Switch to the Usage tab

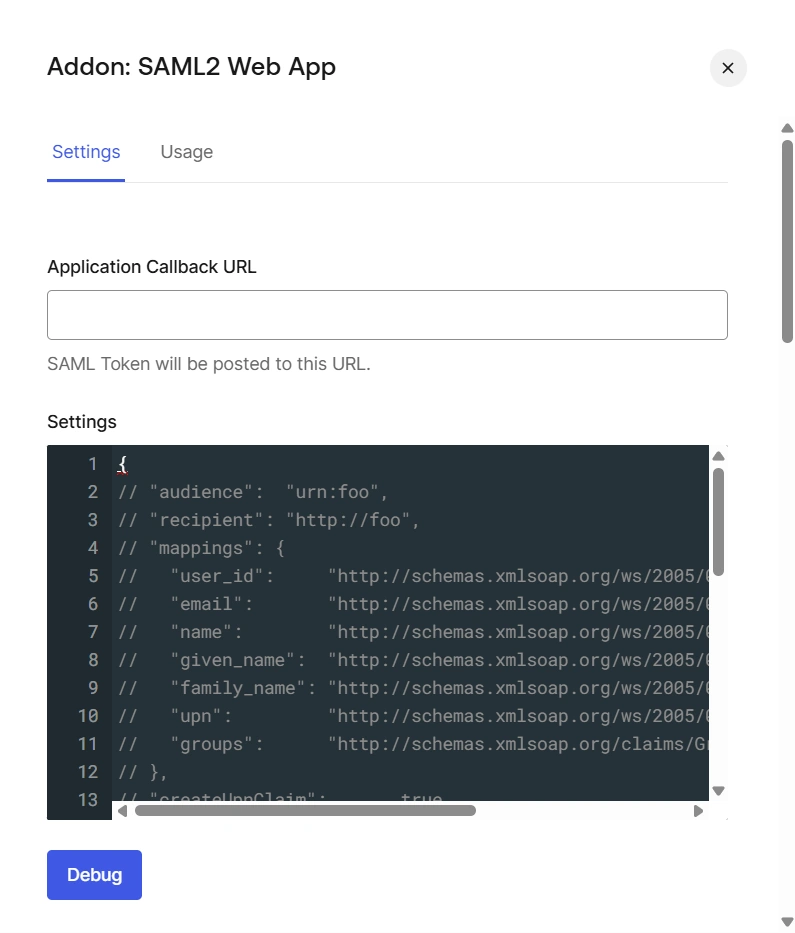click(x=186, y=152)
